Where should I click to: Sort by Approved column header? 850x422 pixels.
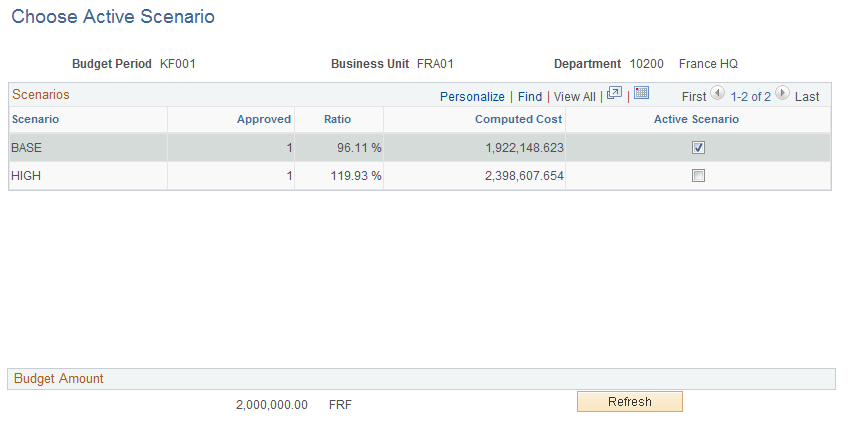263,119
